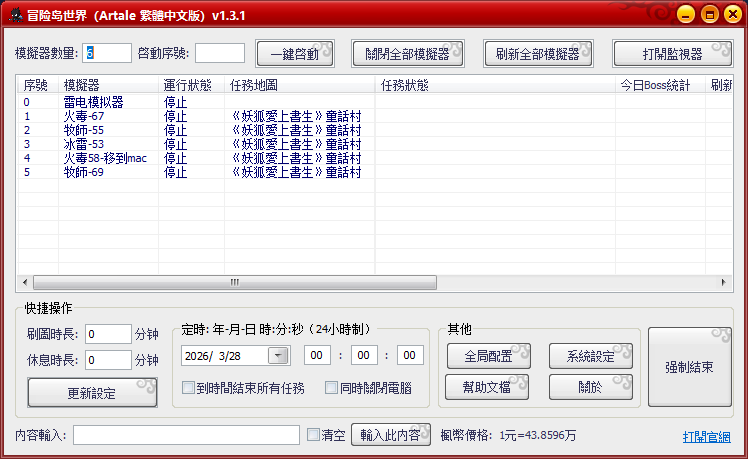Open the 打開官網 link
The image size is (748, 459).
pos(706,437)
